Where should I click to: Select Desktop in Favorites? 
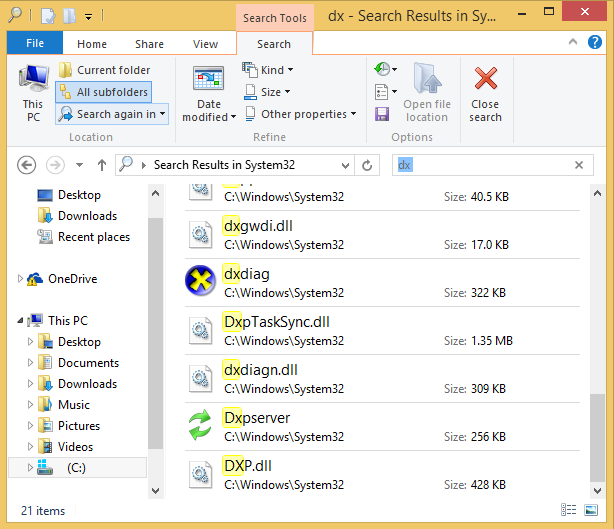[x=69, y=195]
